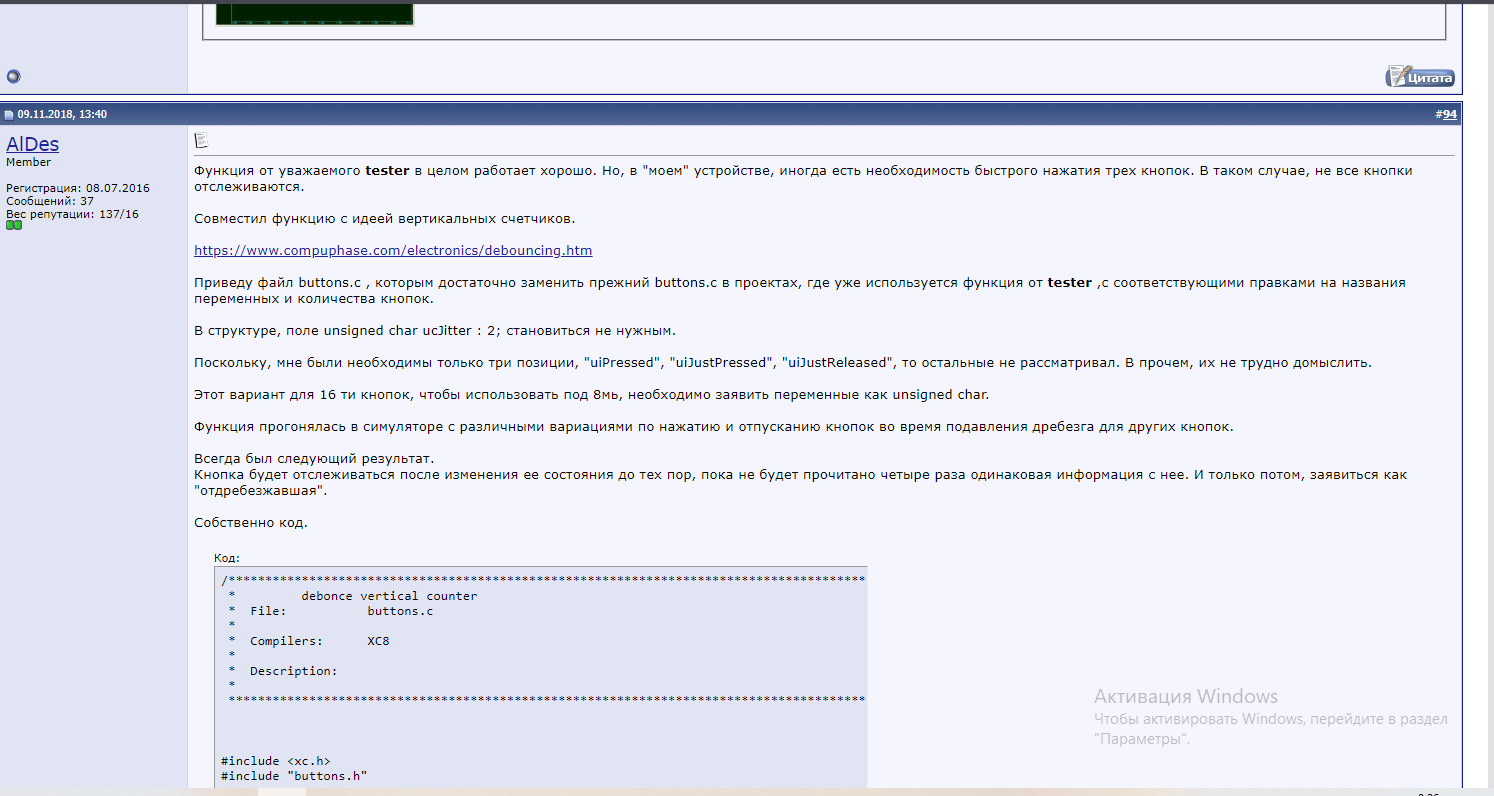
Task: Click 'Compilers: XC8' code line
Action: click(319, 641)
